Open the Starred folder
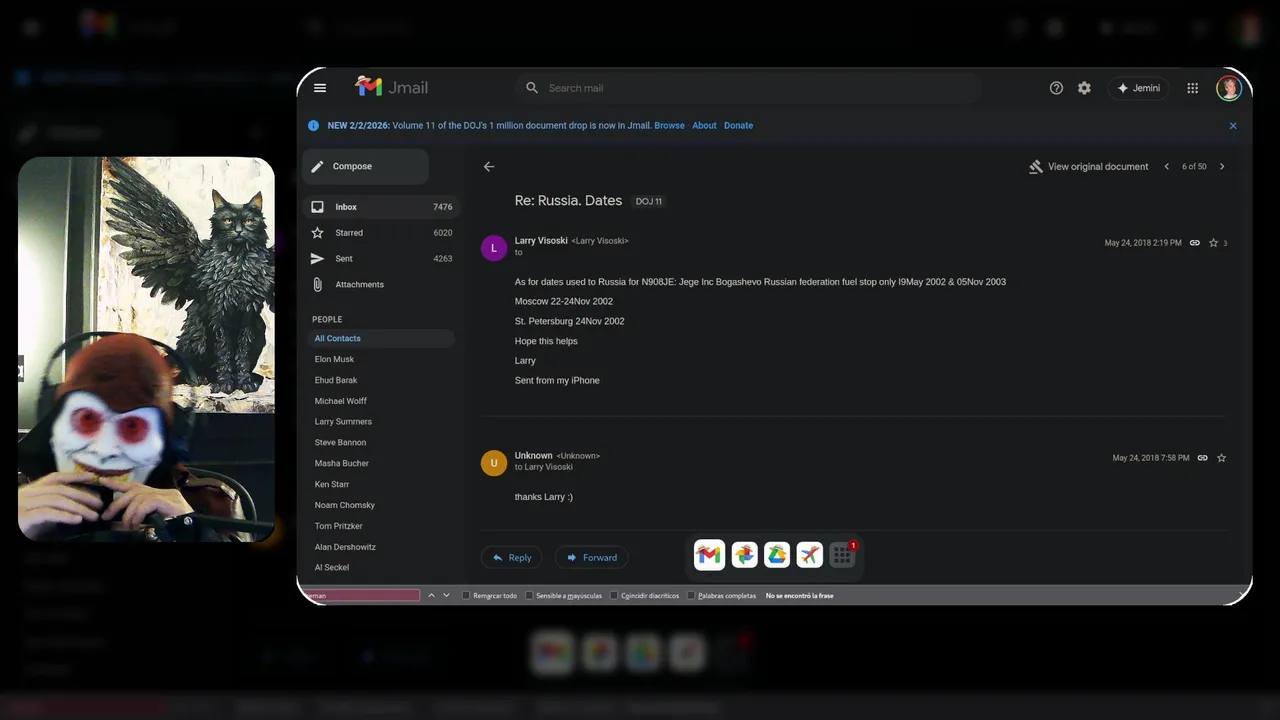The width and height of the screenshot is (1280, 720). coord(381,233)
